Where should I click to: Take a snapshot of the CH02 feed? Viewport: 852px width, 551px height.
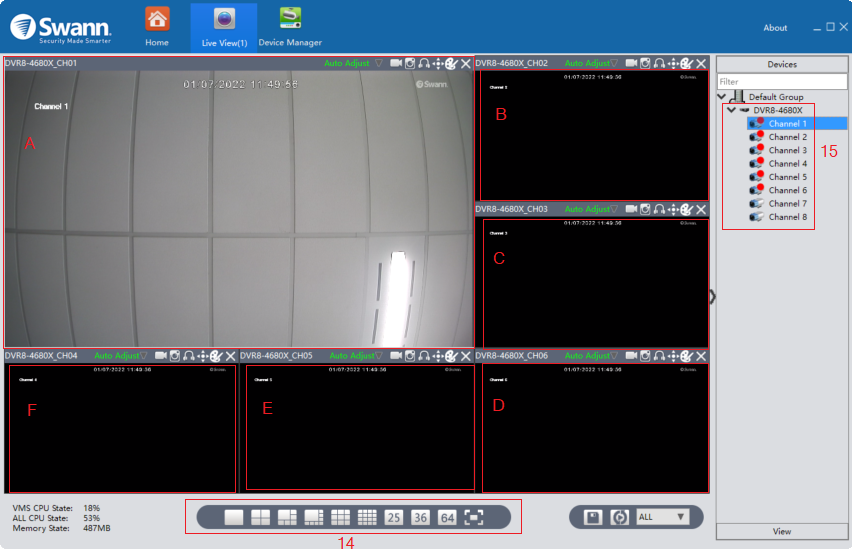click(x=646, y=63)
